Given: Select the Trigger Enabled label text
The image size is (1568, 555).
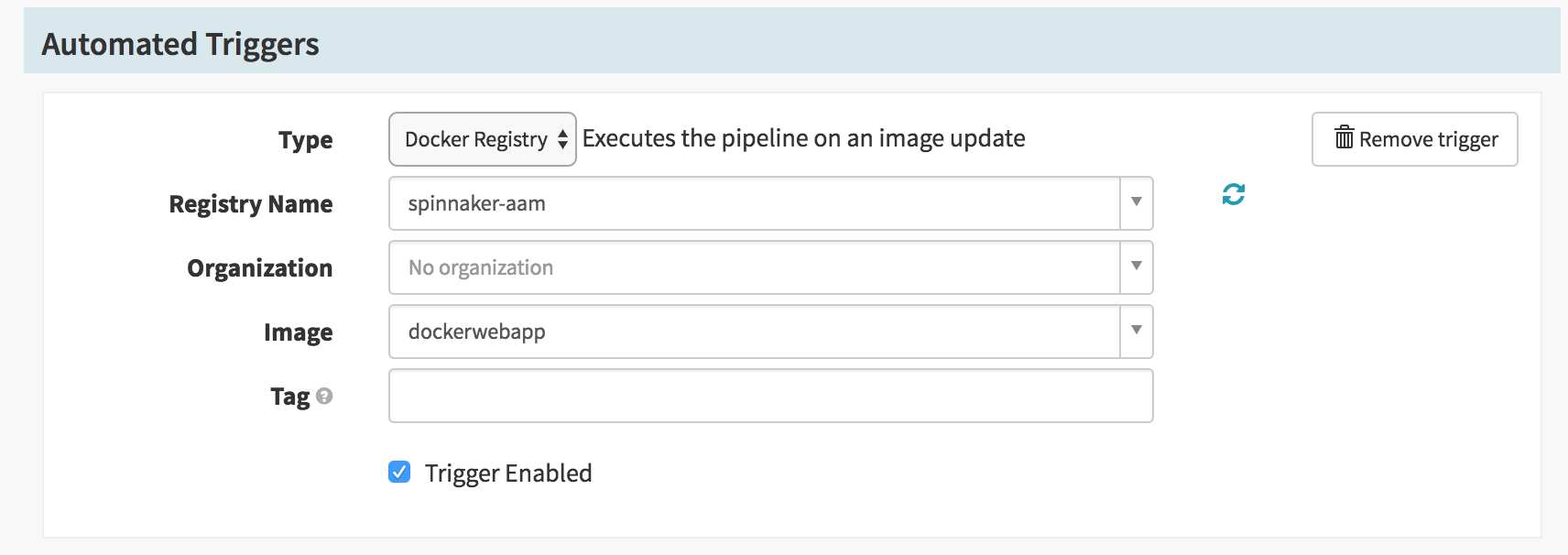Looking at the screenshot, I should [509, 473].
